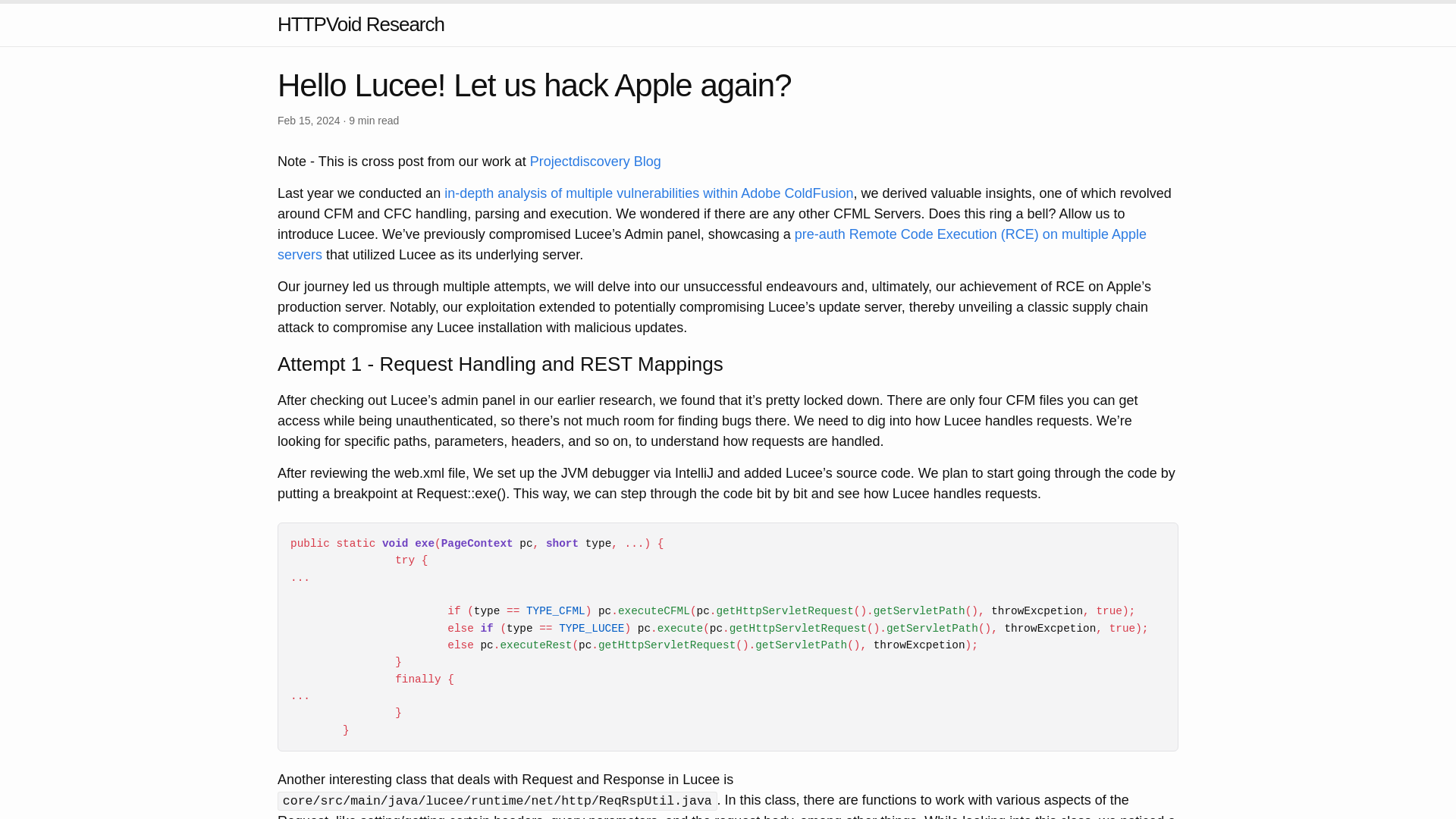Click the paragraph starting After reviewing the web.xml

pyautogui.click(x=726, y=483)
